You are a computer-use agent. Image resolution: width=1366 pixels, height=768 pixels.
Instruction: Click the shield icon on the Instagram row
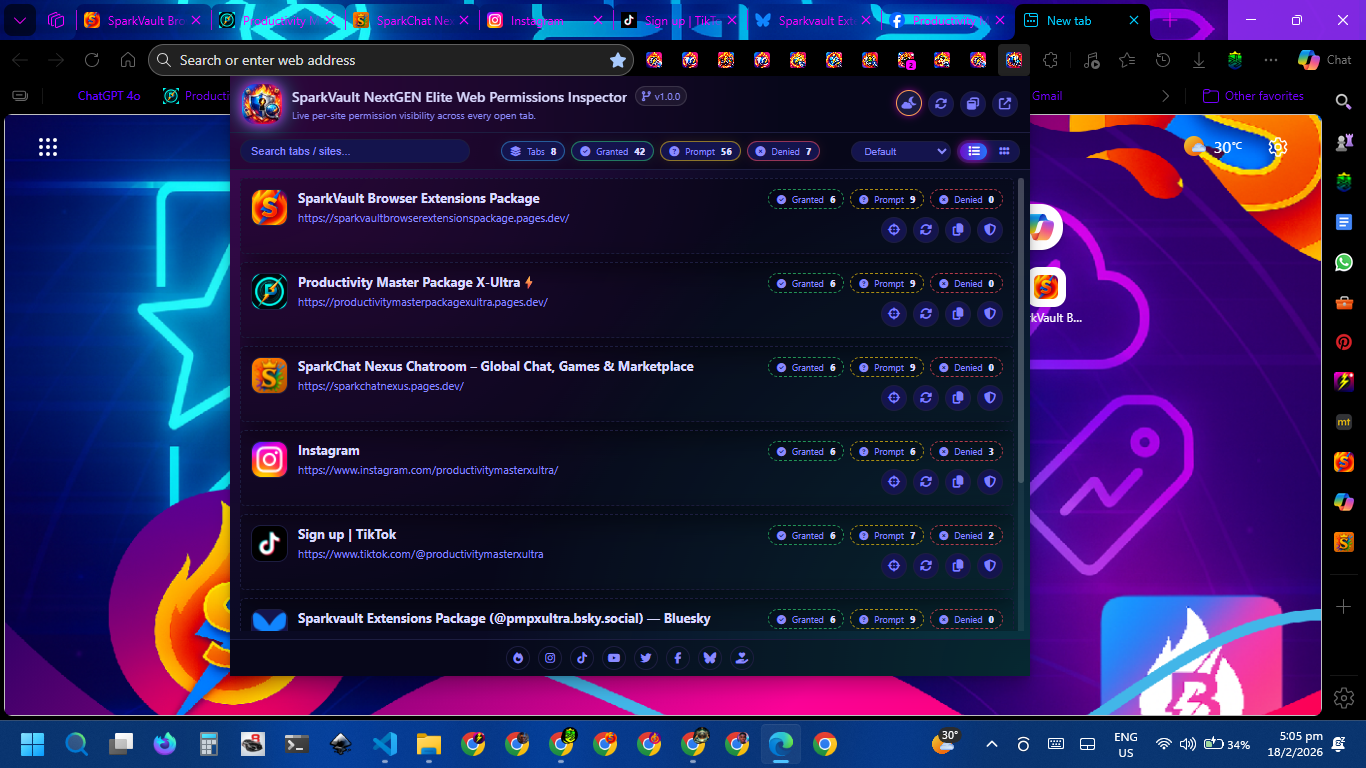(990, 482)
